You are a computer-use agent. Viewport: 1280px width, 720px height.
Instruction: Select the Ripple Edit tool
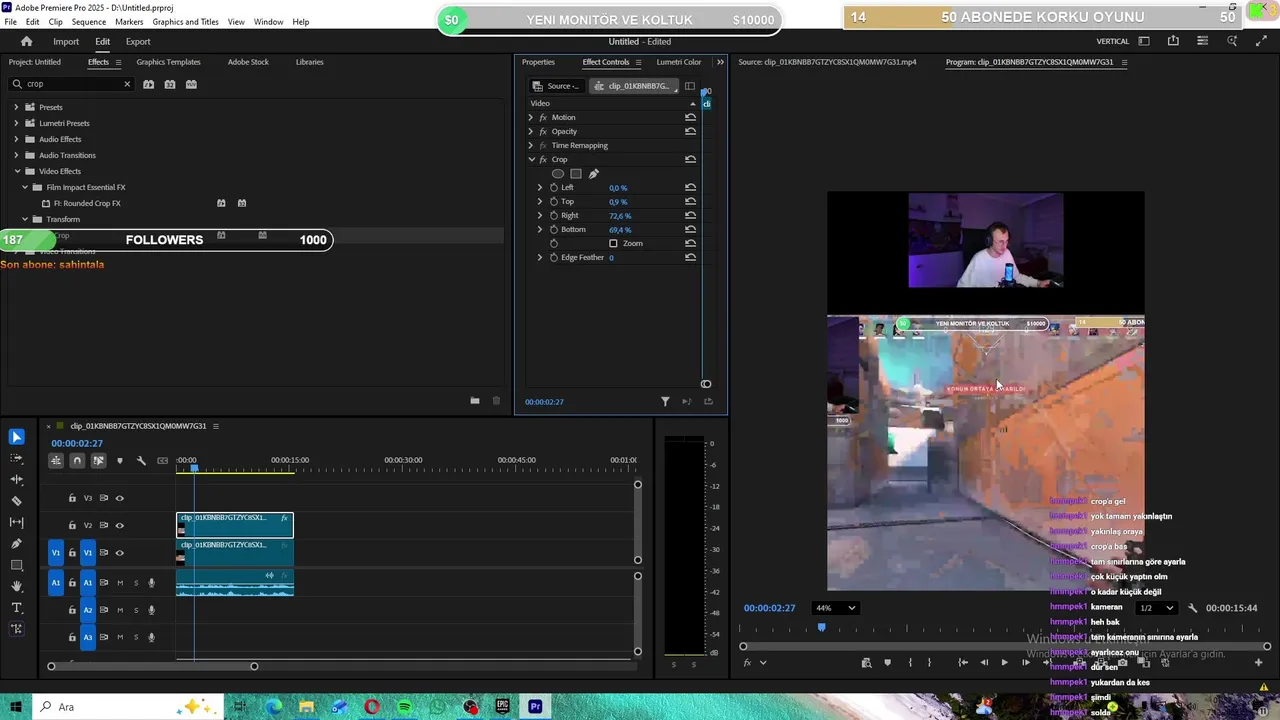click(16, 480)
